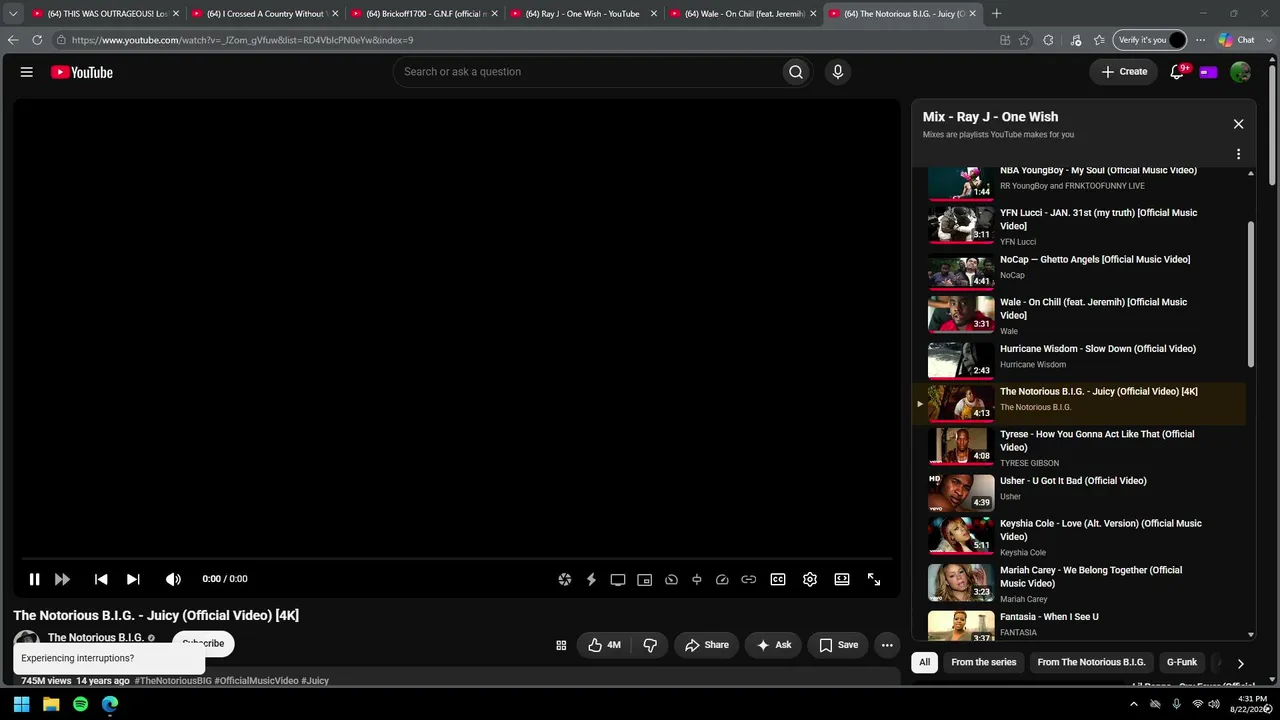
Task: Go to YouTube home via logo
Action: 82,72
